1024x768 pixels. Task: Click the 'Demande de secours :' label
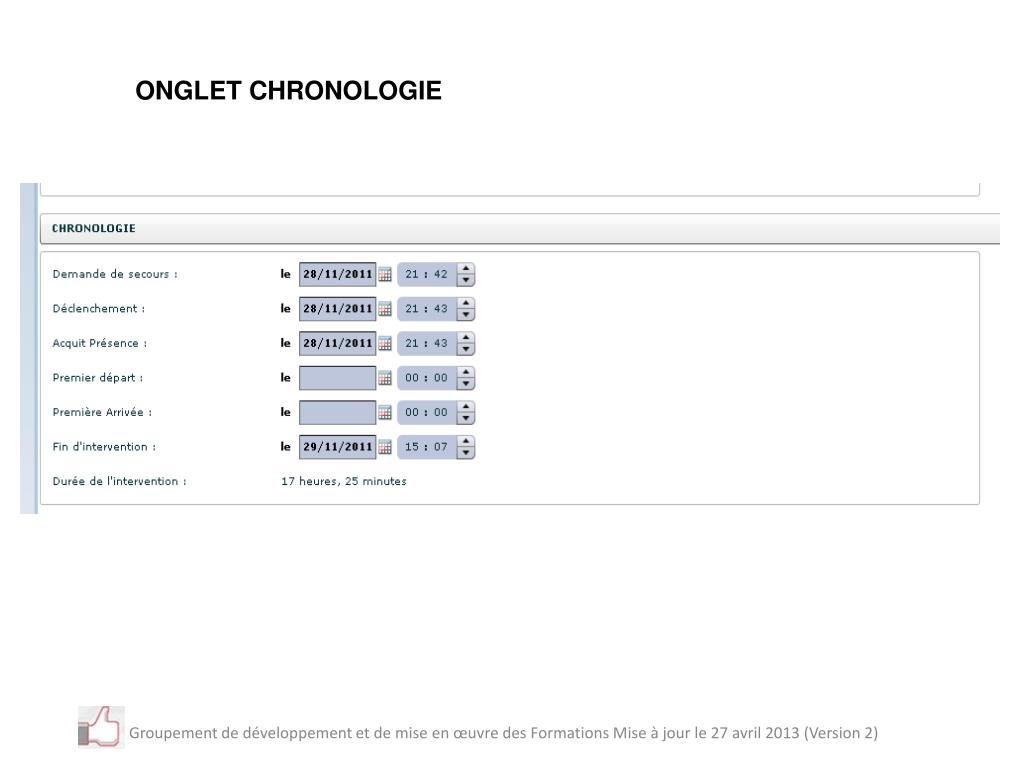tap(115, 274)
